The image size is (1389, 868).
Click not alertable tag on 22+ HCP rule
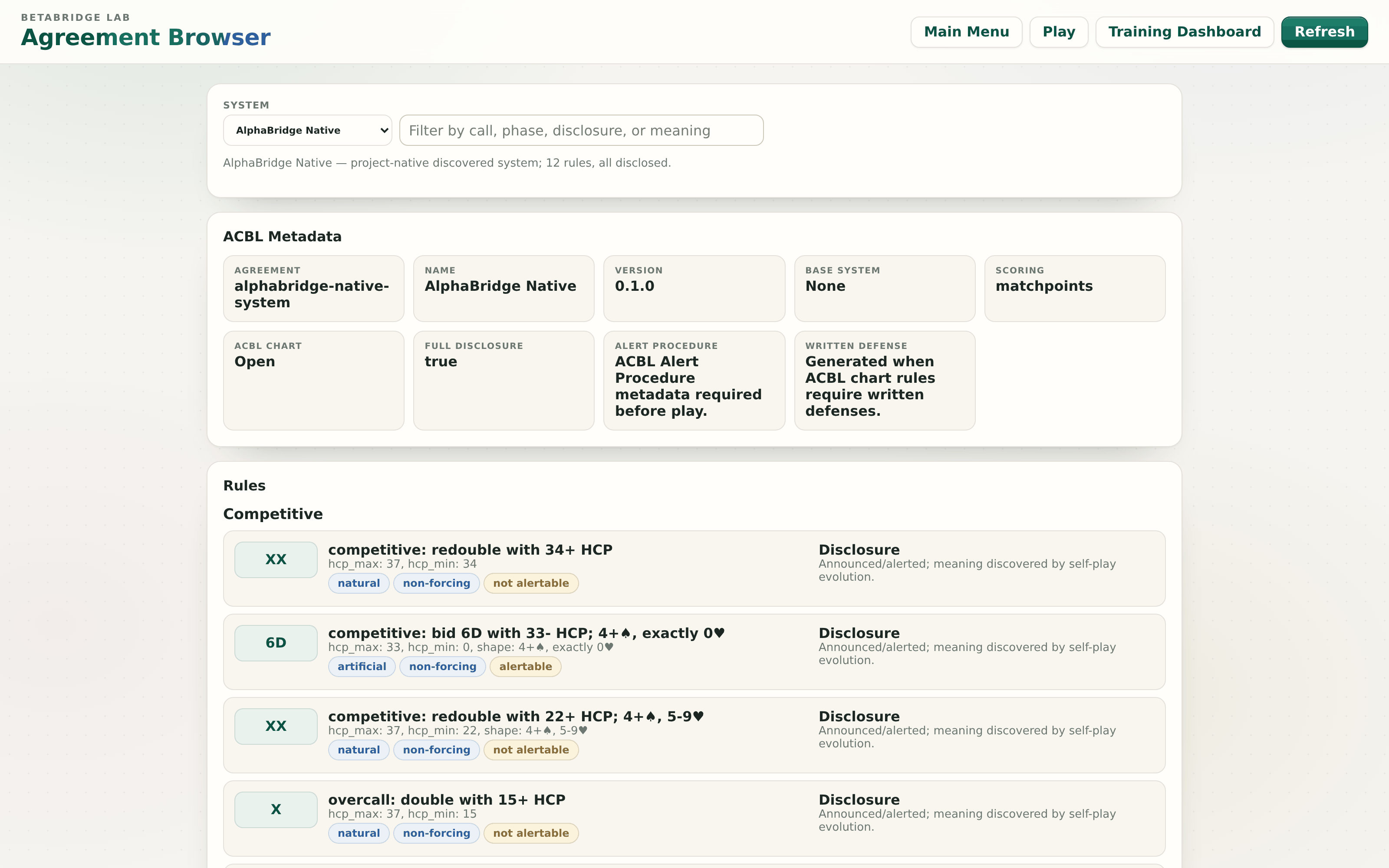531,750
